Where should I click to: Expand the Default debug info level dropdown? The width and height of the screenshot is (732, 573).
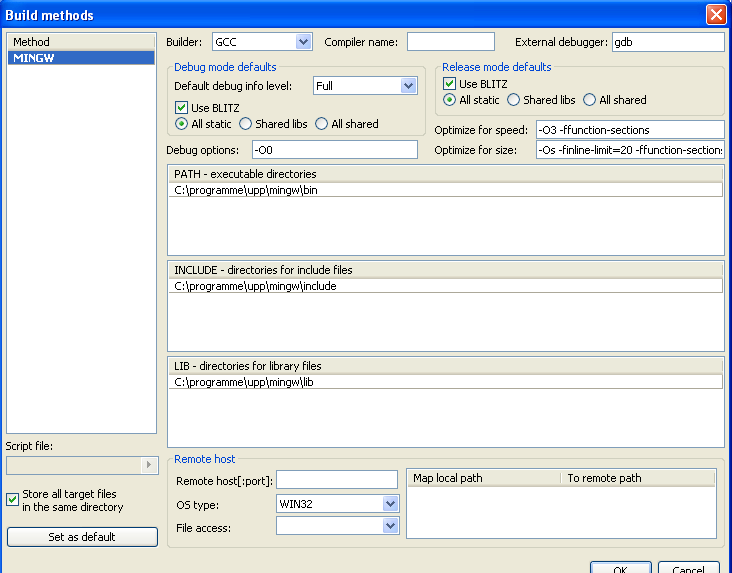pos(408,86)
